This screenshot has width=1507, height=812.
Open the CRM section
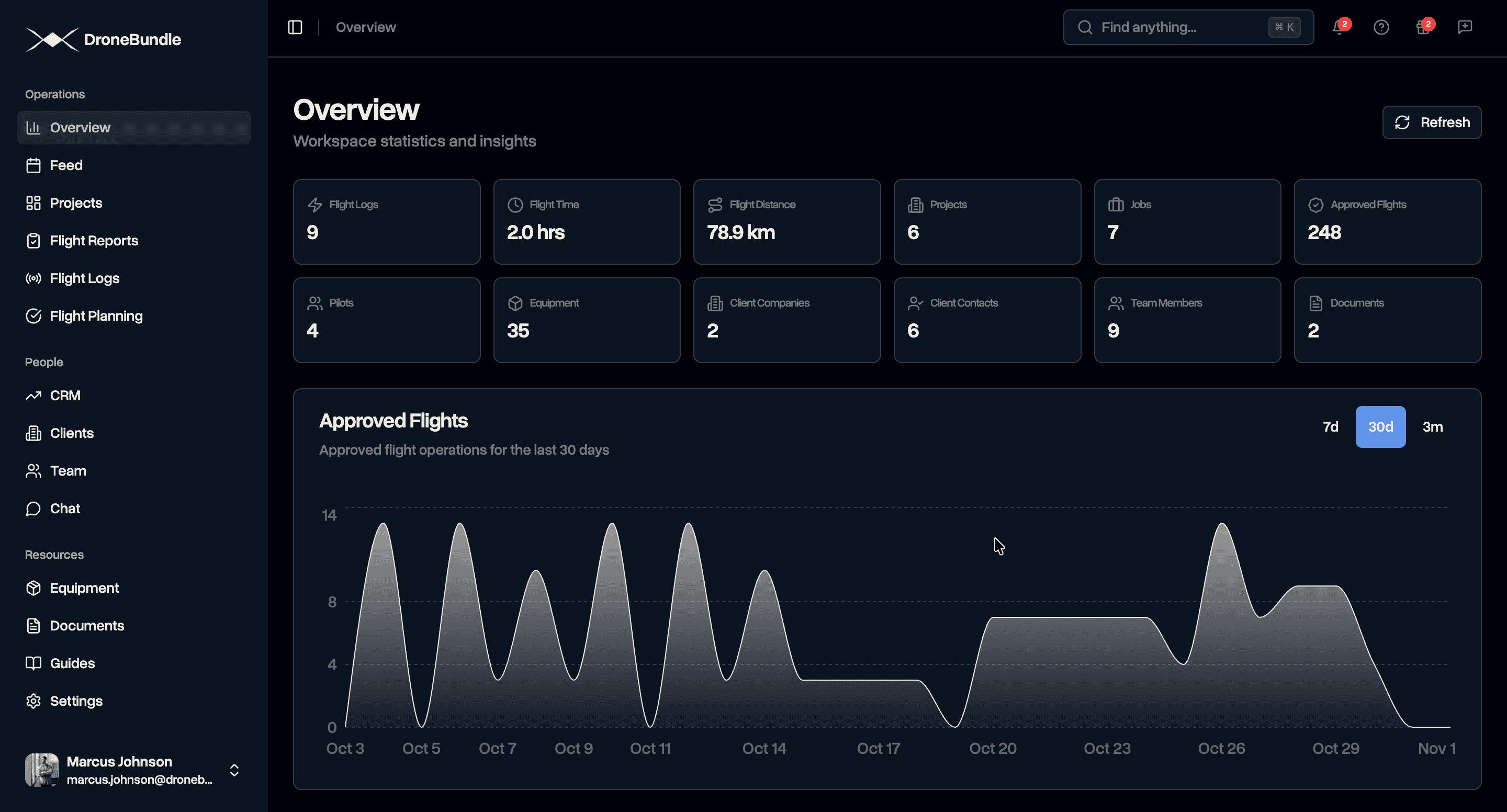(x=64, y=395)
